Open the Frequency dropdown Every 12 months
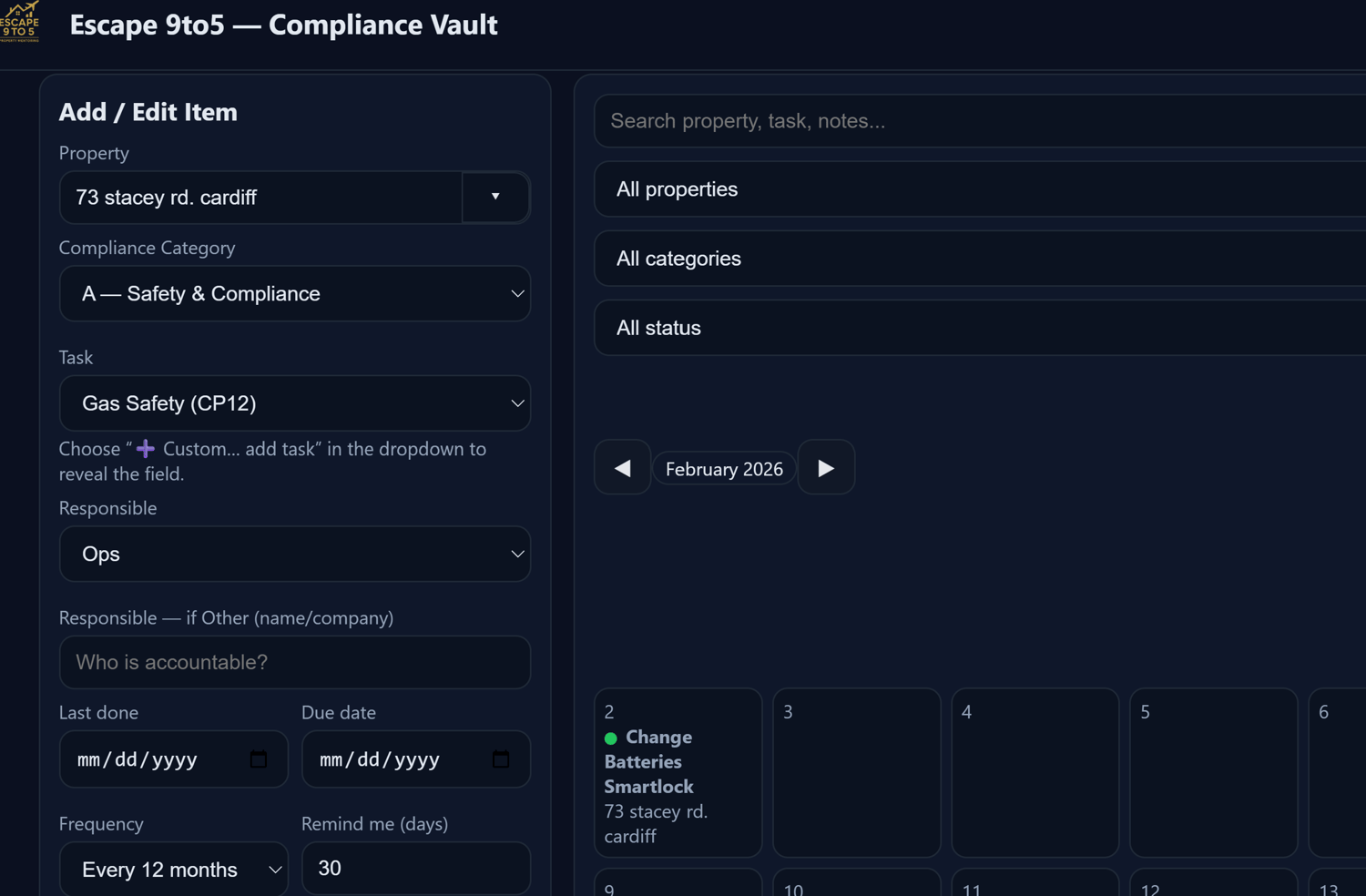 [174, 869]
